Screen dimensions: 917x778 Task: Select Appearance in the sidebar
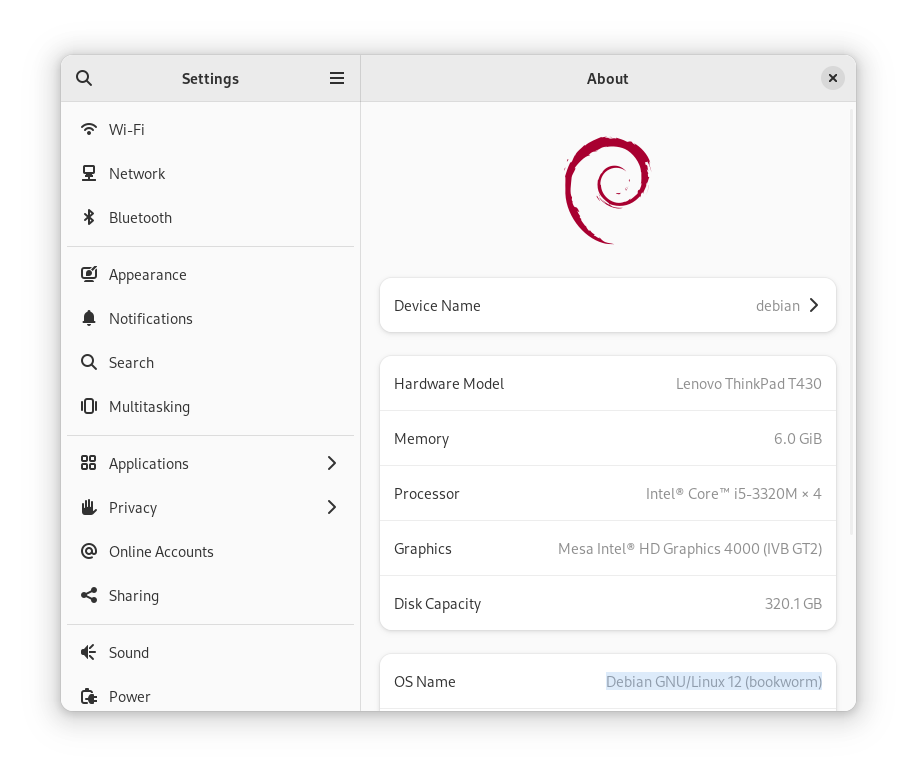(211, 274)
